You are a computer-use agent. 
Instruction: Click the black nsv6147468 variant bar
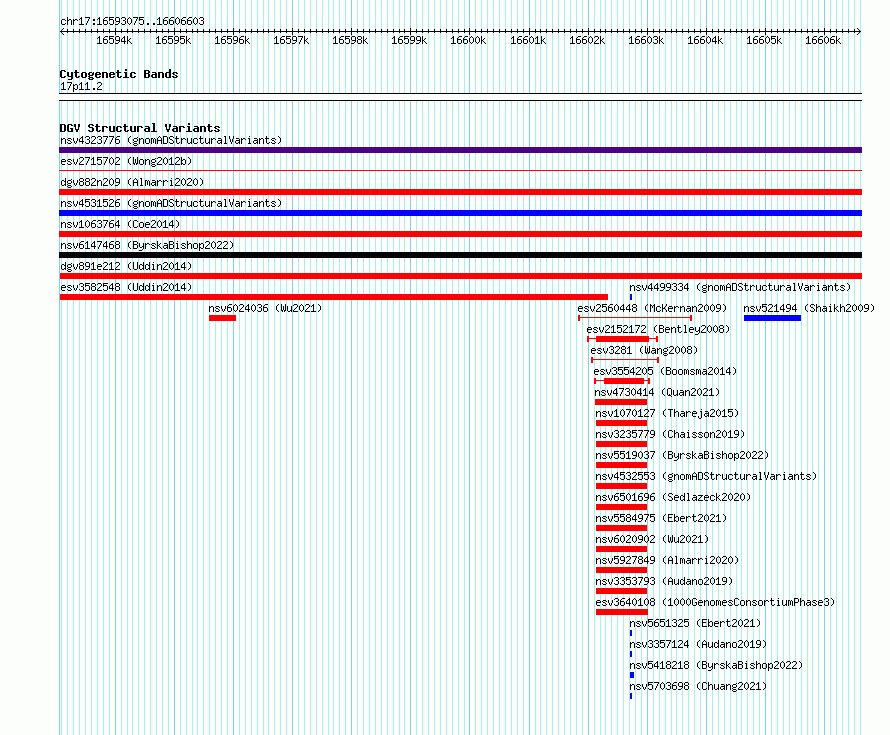(460, 255)
